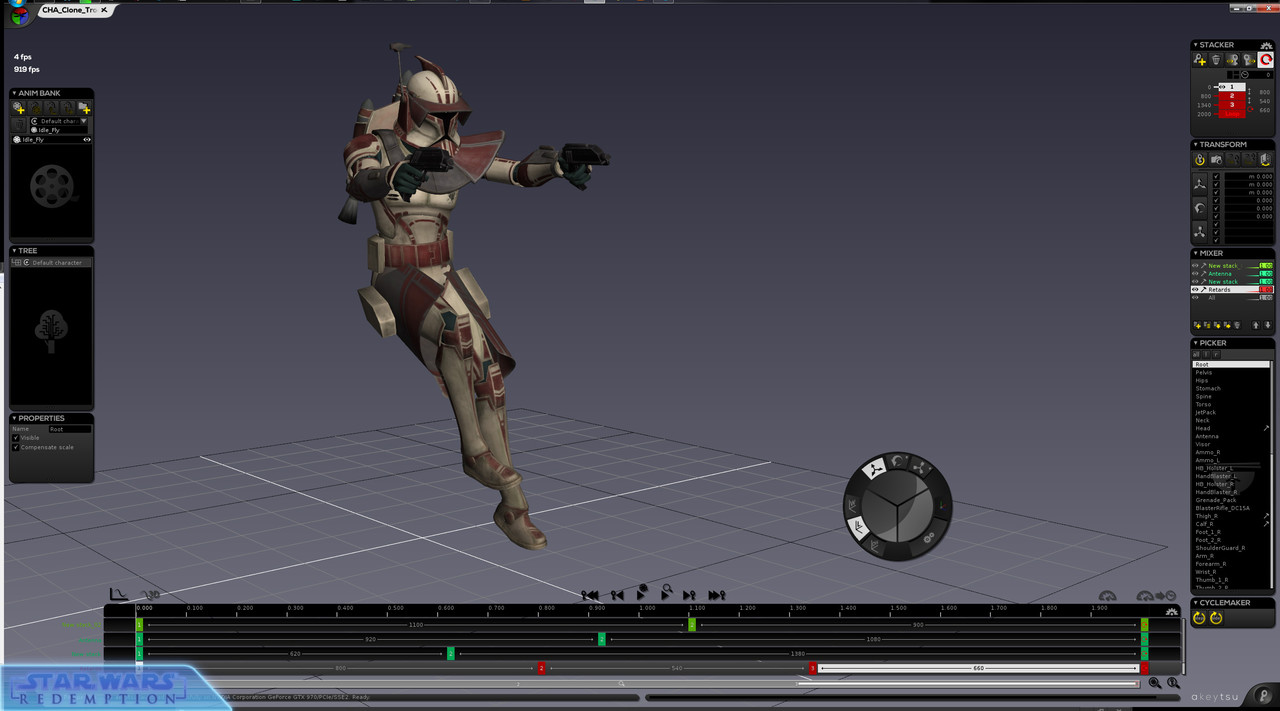This screenshot has height=711, width=1280.
Task: Step to the previous frame
Action: [617, 596]
